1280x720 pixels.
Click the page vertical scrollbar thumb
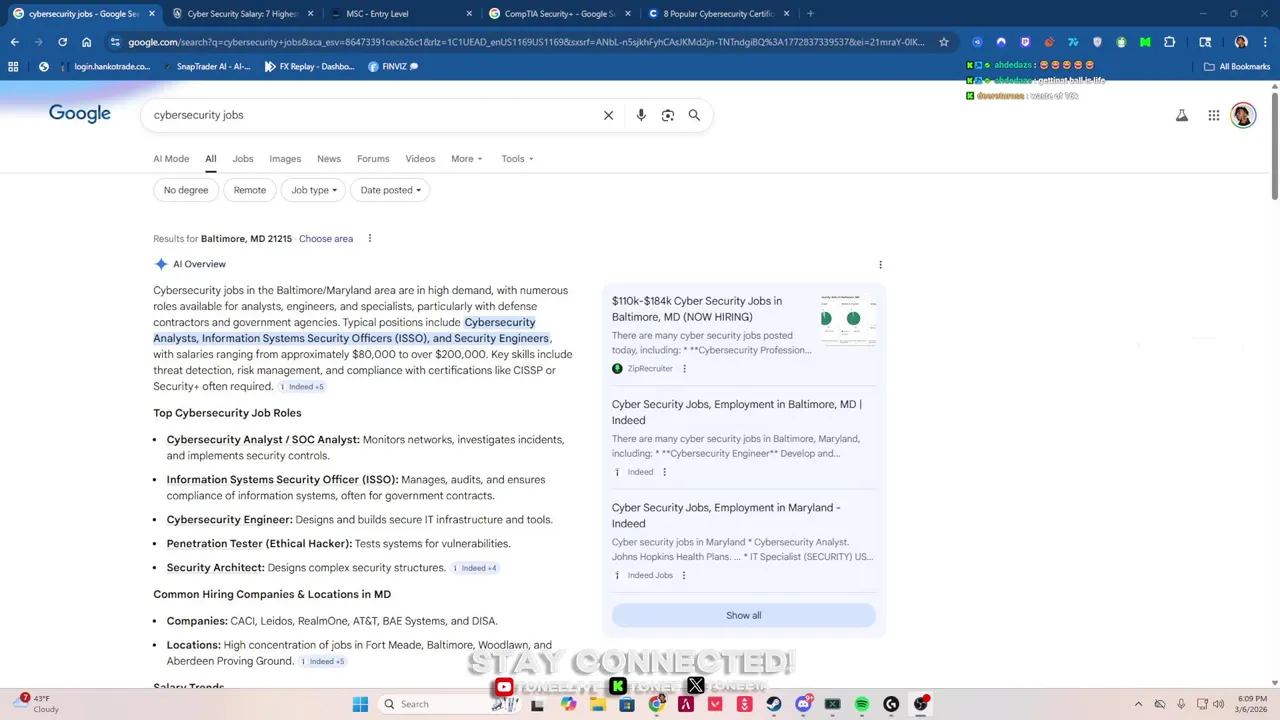click(x=1275, y=145)
